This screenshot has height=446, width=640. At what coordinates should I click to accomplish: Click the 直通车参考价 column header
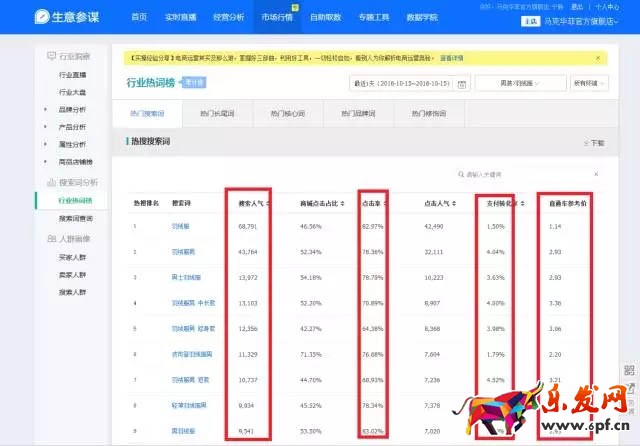point(567,203)
